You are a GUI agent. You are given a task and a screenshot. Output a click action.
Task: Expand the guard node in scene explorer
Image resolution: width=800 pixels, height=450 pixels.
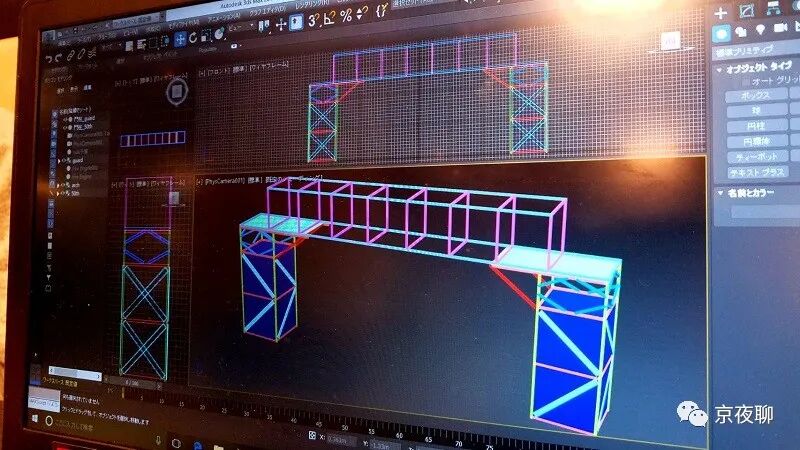[x=59, y=161]
